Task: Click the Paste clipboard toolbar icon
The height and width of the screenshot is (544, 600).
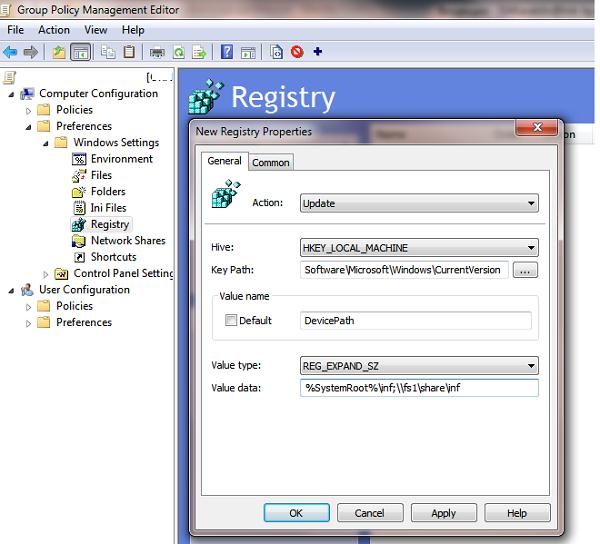Action: point(130,52)
